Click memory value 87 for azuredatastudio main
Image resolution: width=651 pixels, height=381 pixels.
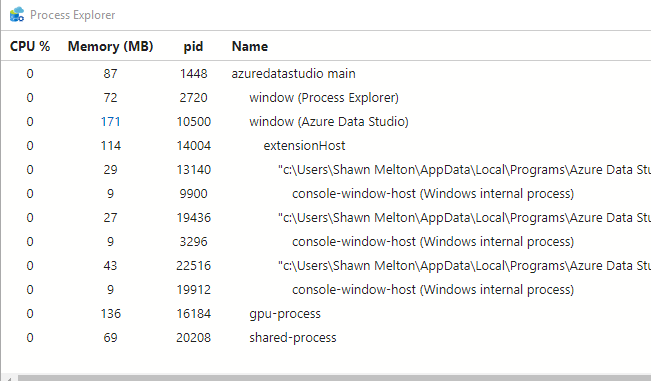coord(110,74)
